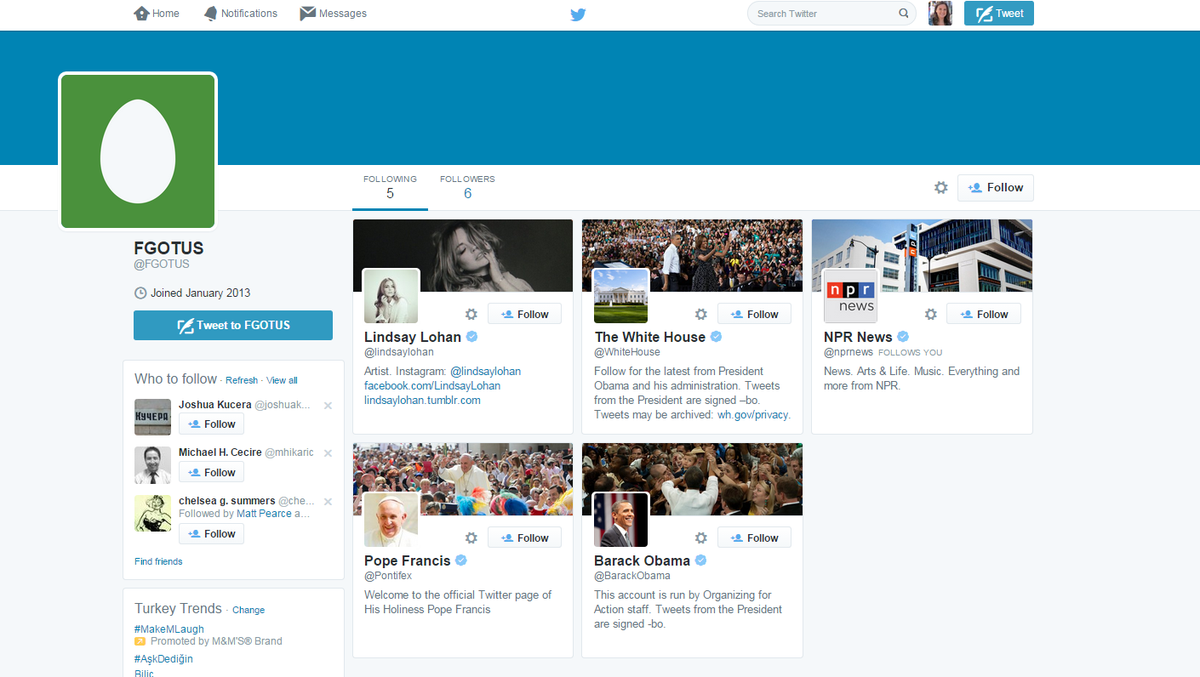The image size is (1200, 677).
Task: Open NPR News profile name
Action: [858, 337]
